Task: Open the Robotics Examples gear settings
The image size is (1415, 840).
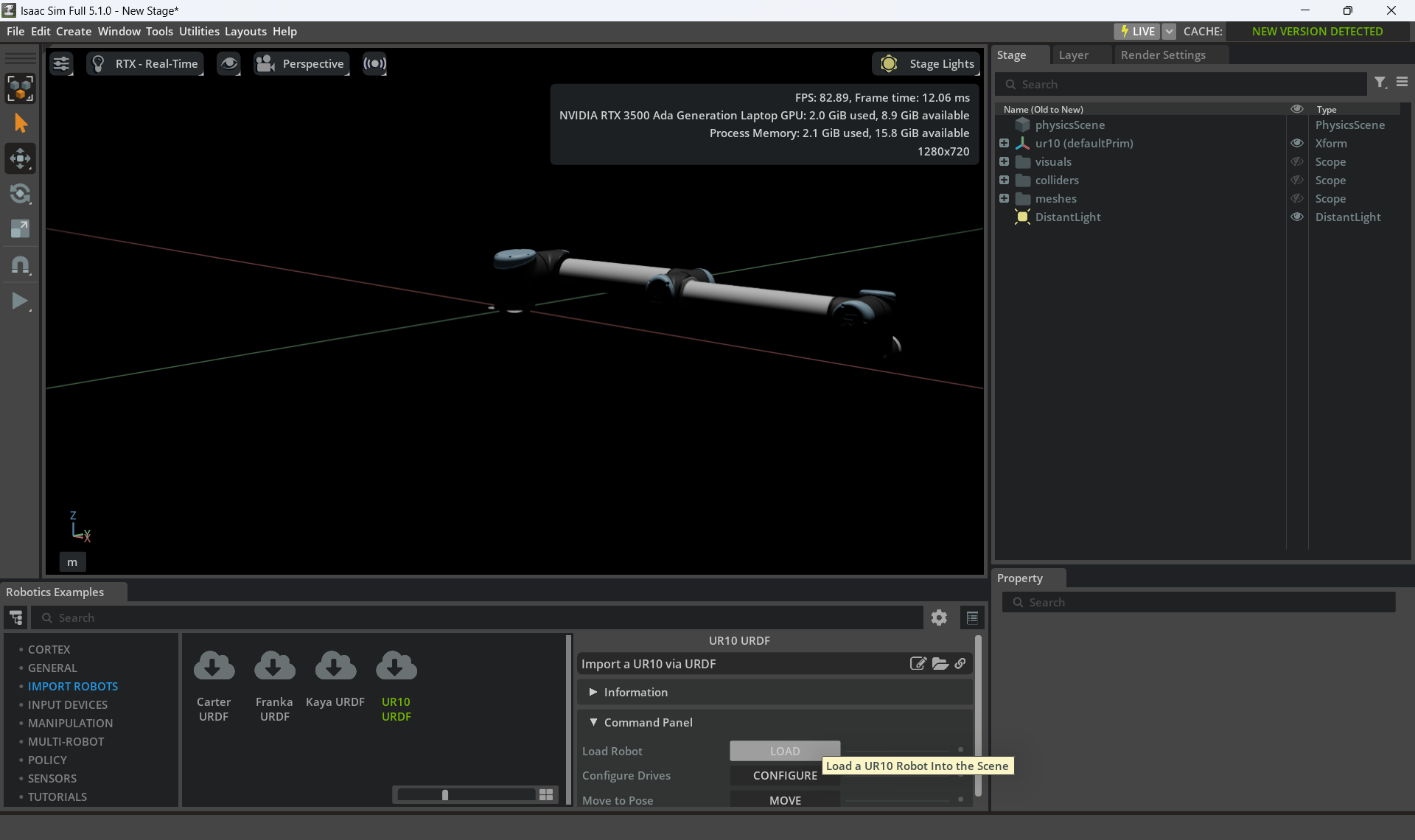Action: [938, 617]
